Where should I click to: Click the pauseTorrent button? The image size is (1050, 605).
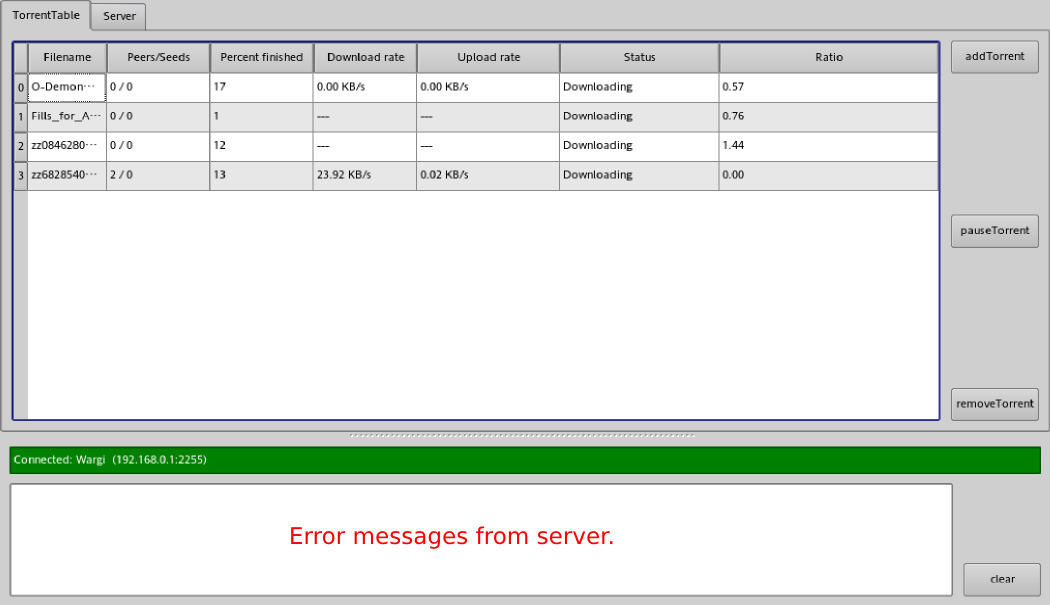(x=994, y=230)
